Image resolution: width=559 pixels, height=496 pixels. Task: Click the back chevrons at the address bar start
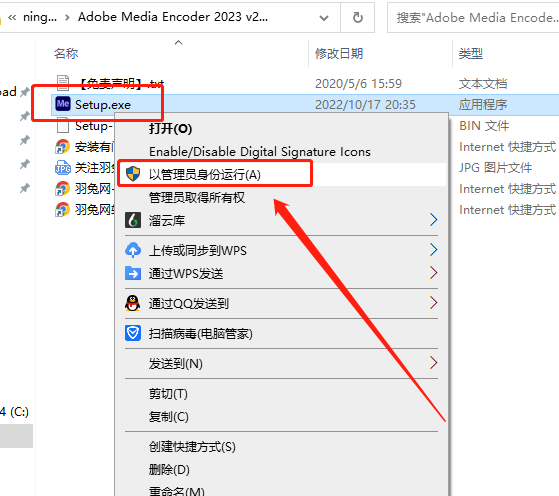tap(12, 17)
